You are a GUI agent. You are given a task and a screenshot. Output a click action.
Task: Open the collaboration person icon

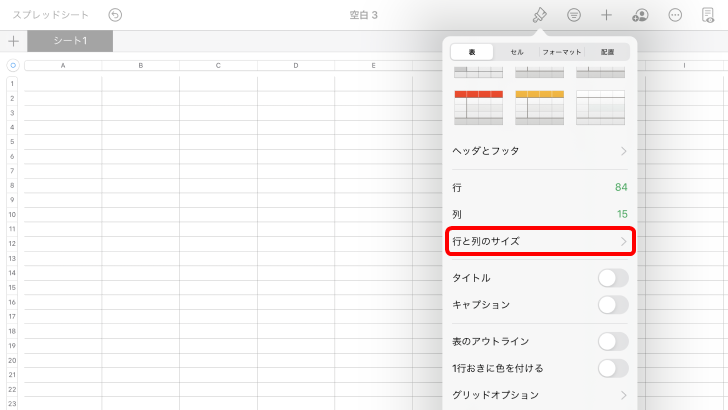click(x=640, y=15)
